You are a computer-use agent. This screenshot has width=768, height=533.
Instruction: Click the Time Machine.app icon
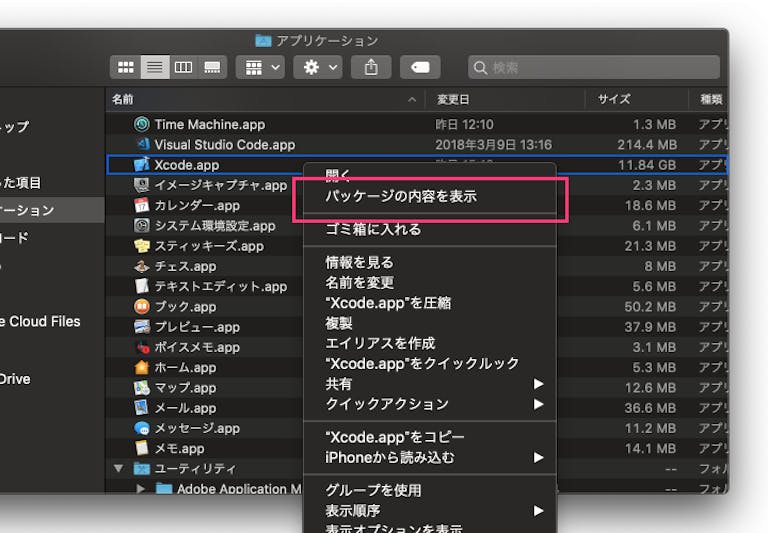[x=142, y=124]
